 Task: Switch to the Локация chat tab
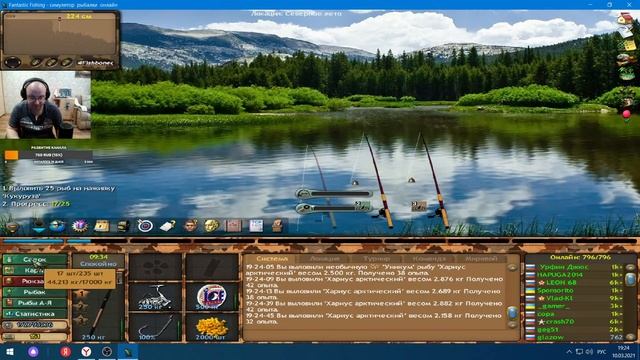pyautogui.click(x=324, y=258)
